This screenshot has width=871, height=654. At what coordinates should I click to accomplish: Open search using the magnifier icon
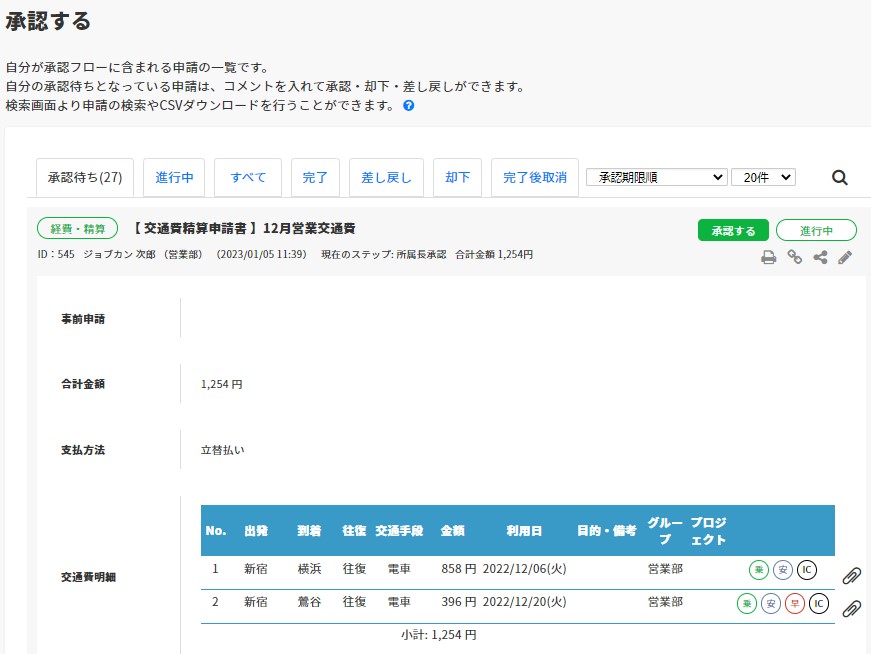point(839,177)
